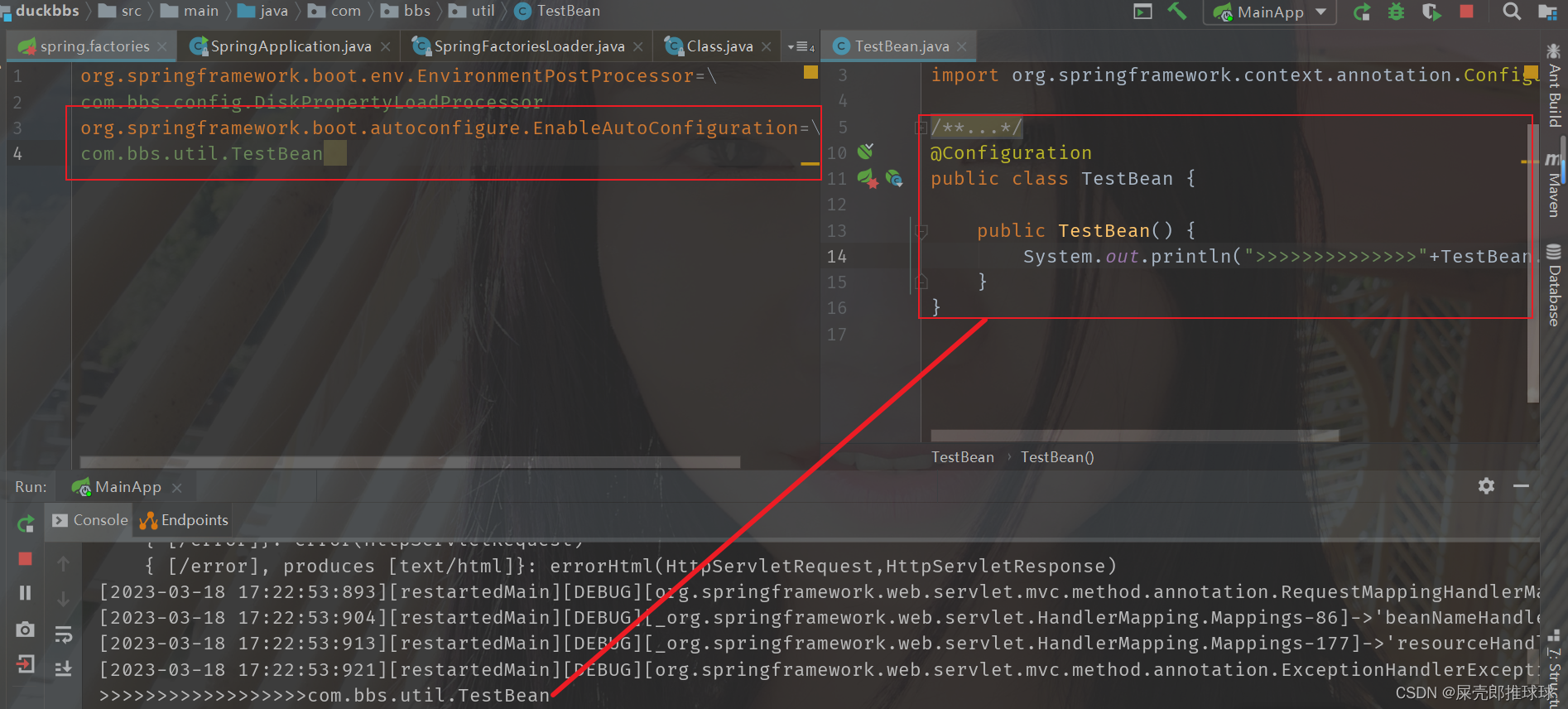Click line 4 com.bbs.util.TestBean text
This screenshot has width=1568, height=709.
pos(201,154)
